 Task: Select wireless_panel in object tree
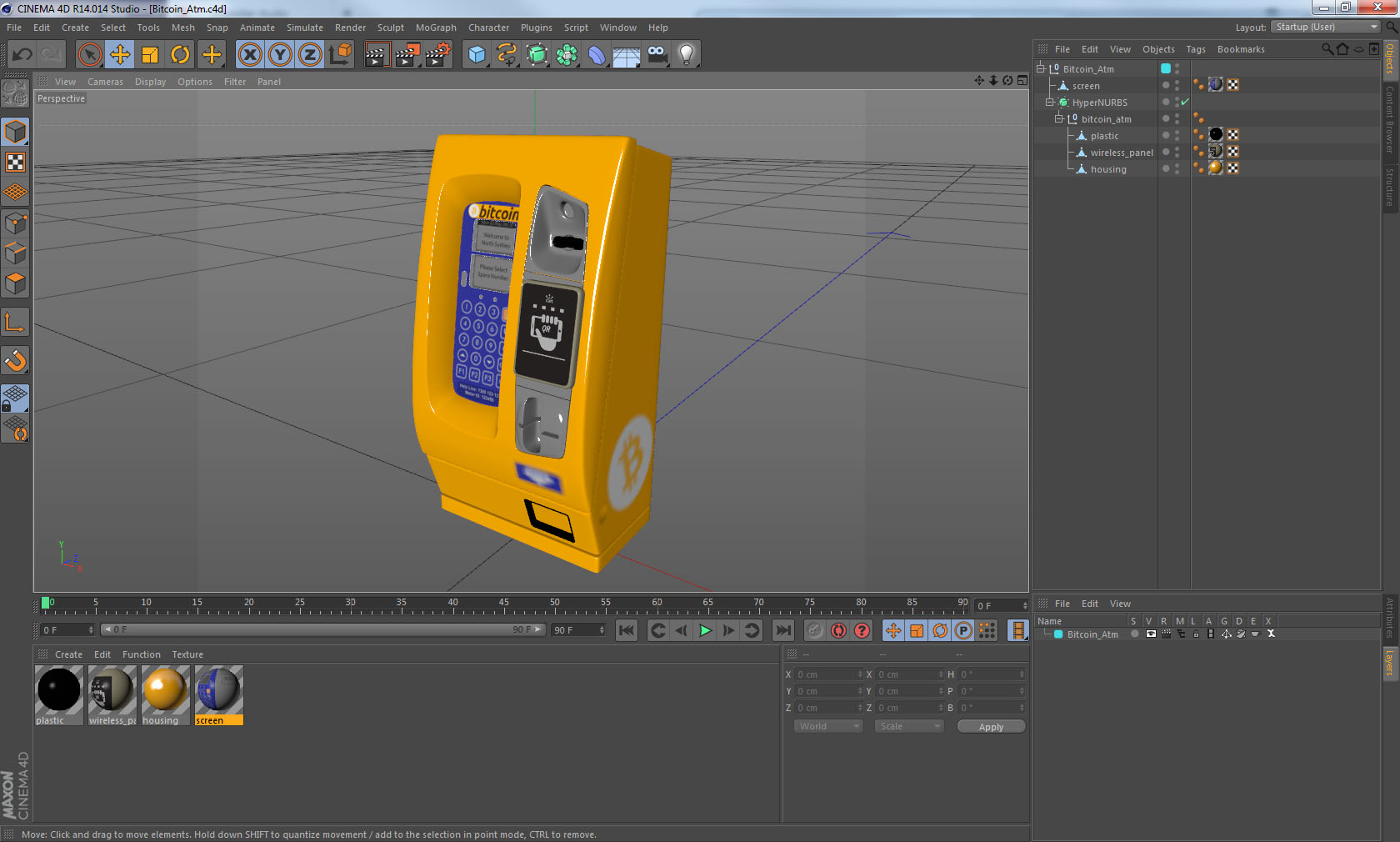coord(1122,153)
